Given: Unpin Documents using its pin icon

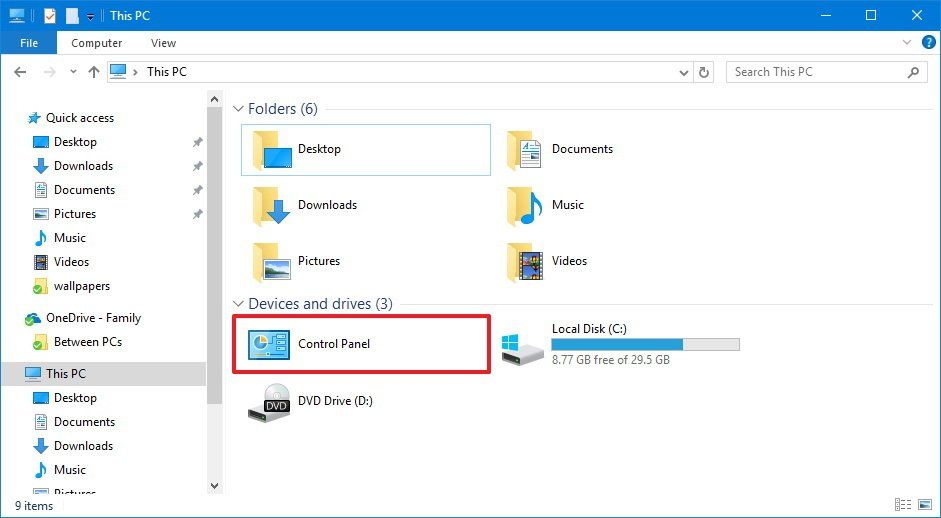Looking at the screenshot, I should pyautogui.click(x=197, y=191).
